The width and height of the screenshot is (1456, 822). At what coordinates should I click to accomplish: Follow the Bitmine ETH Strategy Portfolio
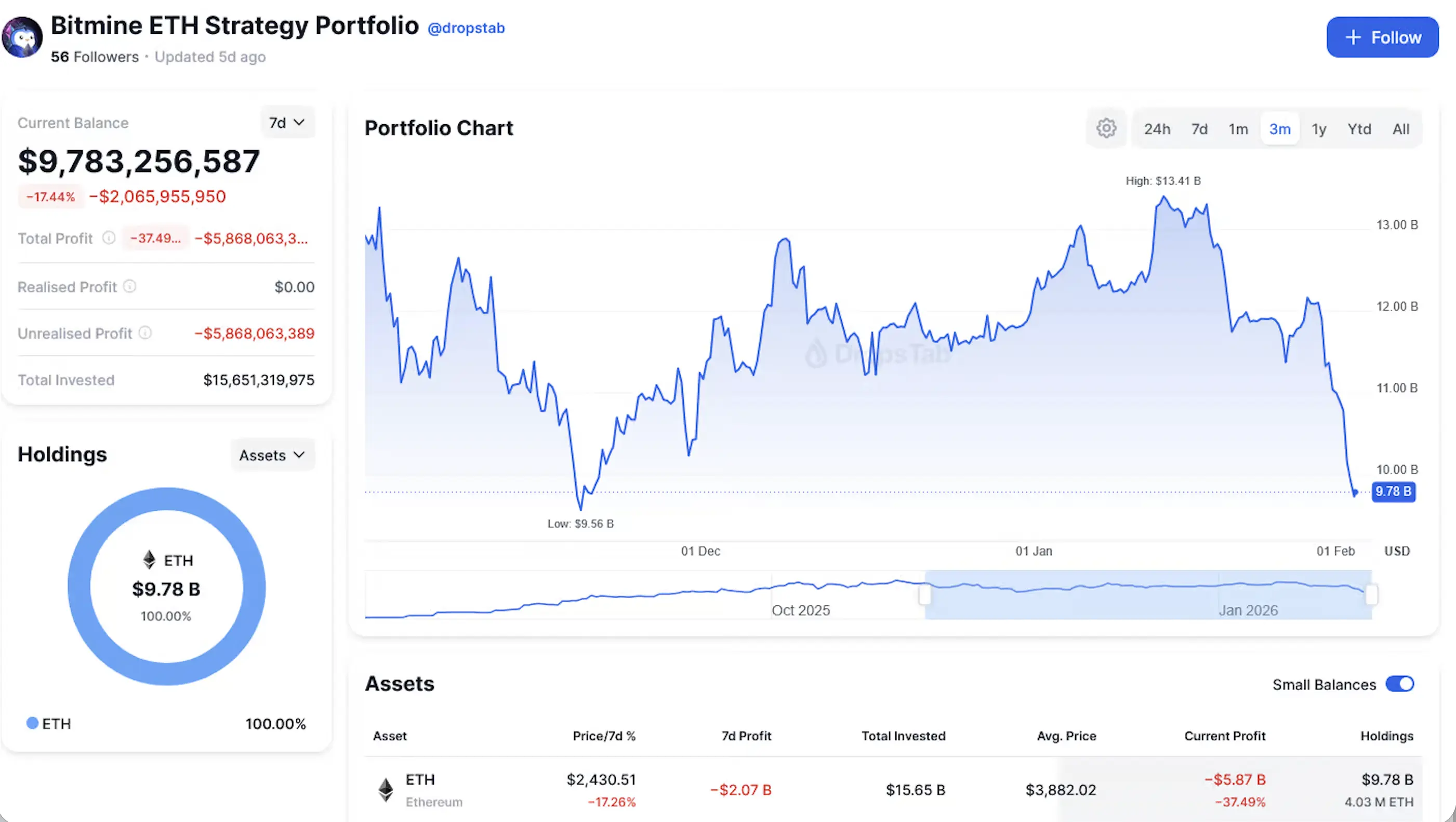1382,37
